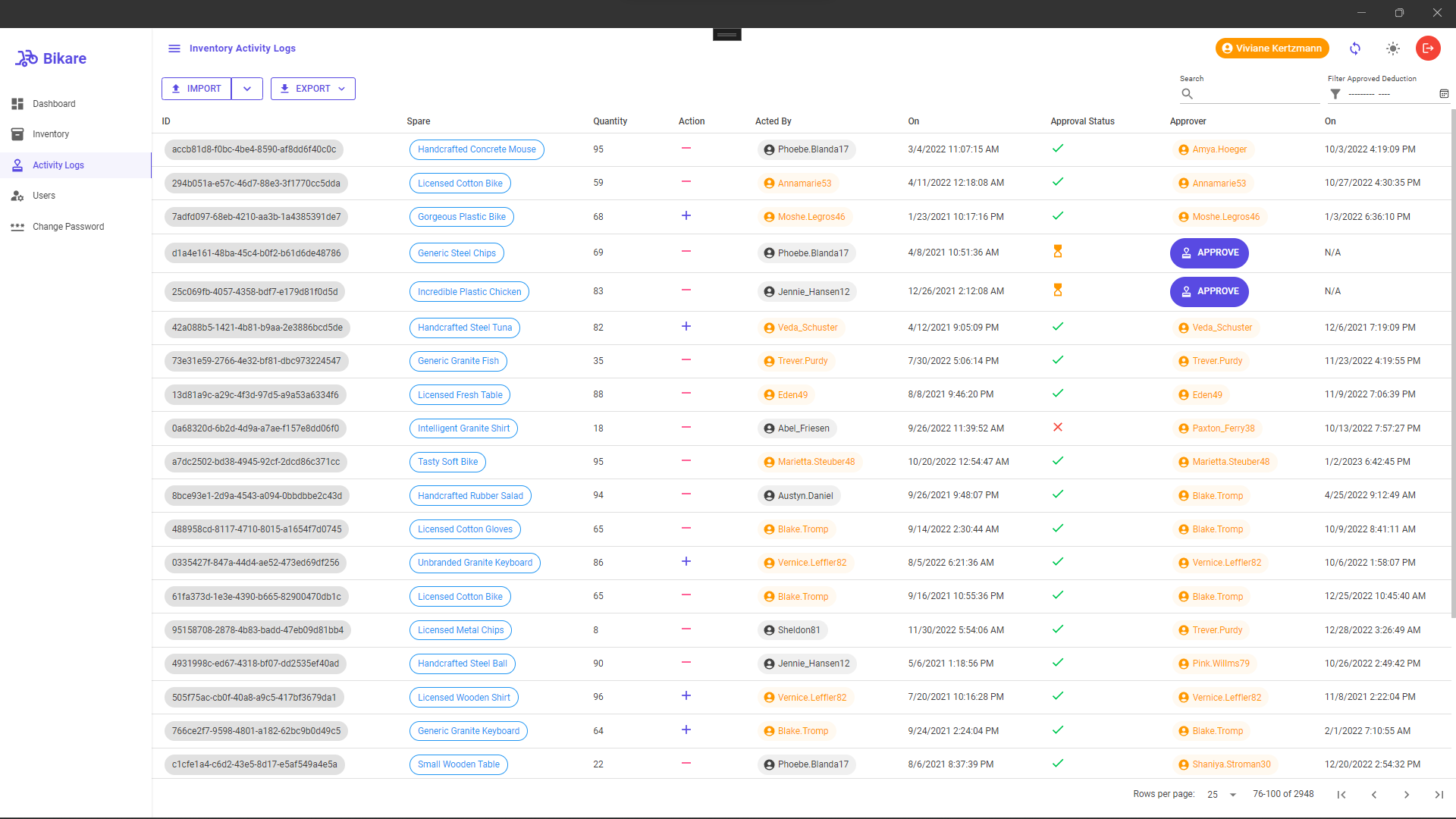This screenshot has width=1456, height=819.
Task: Go to the previous page
Action: 1374,795
